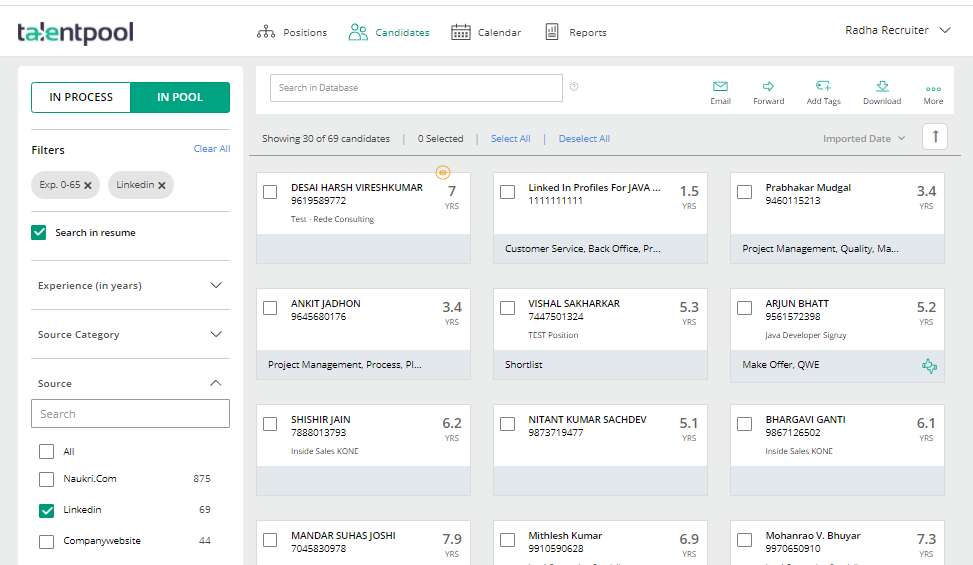This screenshot has width=973, height=565.
Task: Open the Imported Date sort dropdown
Action: [864, 138]
